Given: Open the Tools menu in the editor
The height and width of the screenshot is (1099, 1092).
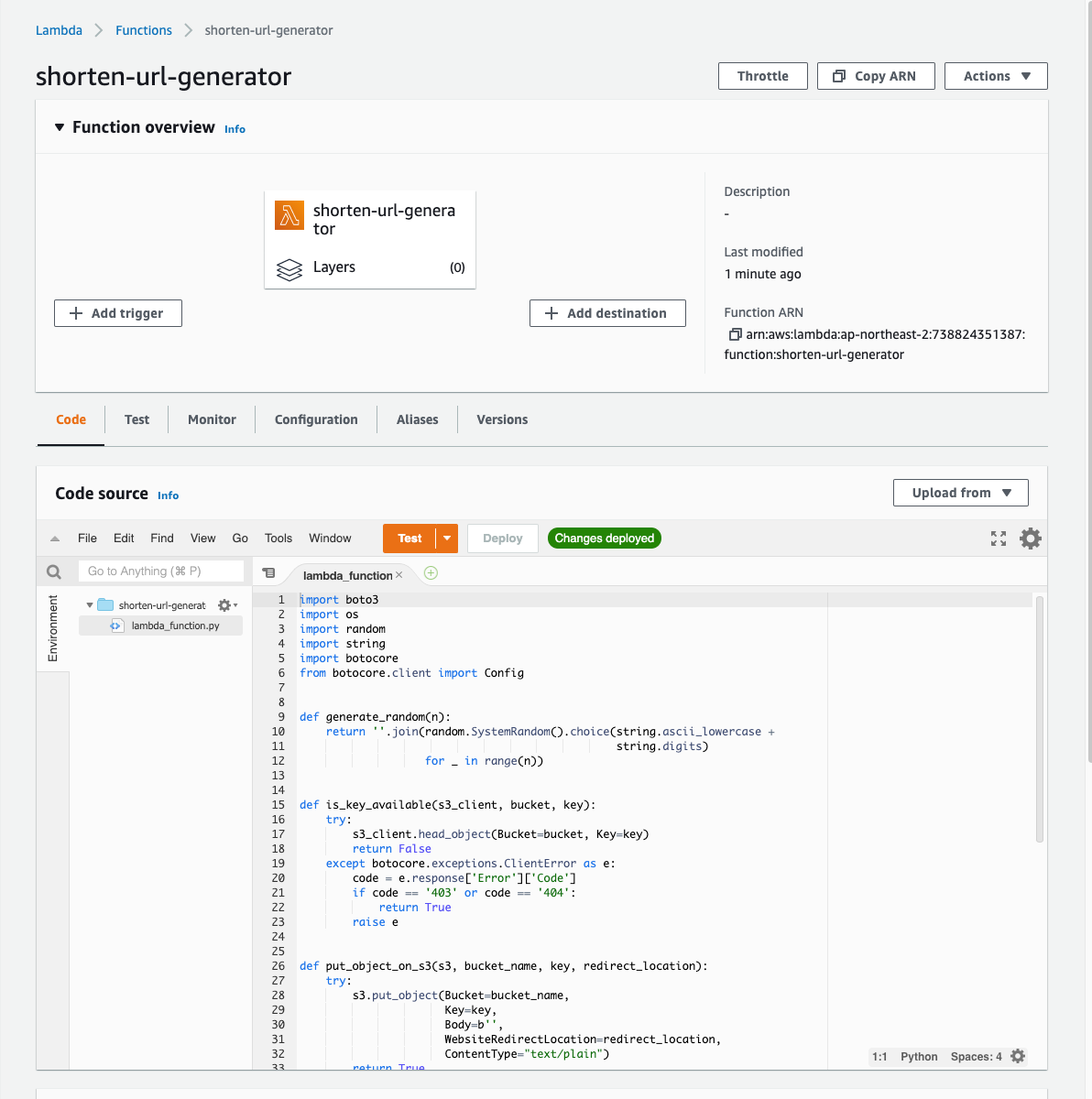Looking at the screenshot, I should (278, 539).
